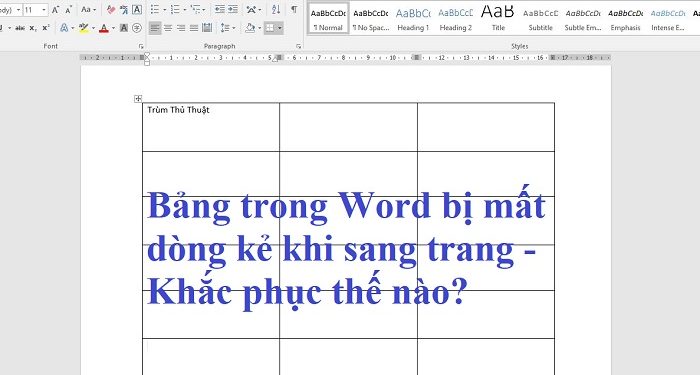Toggle strikethrough formatting
700x375 pixels.
(x=20, y=28)
